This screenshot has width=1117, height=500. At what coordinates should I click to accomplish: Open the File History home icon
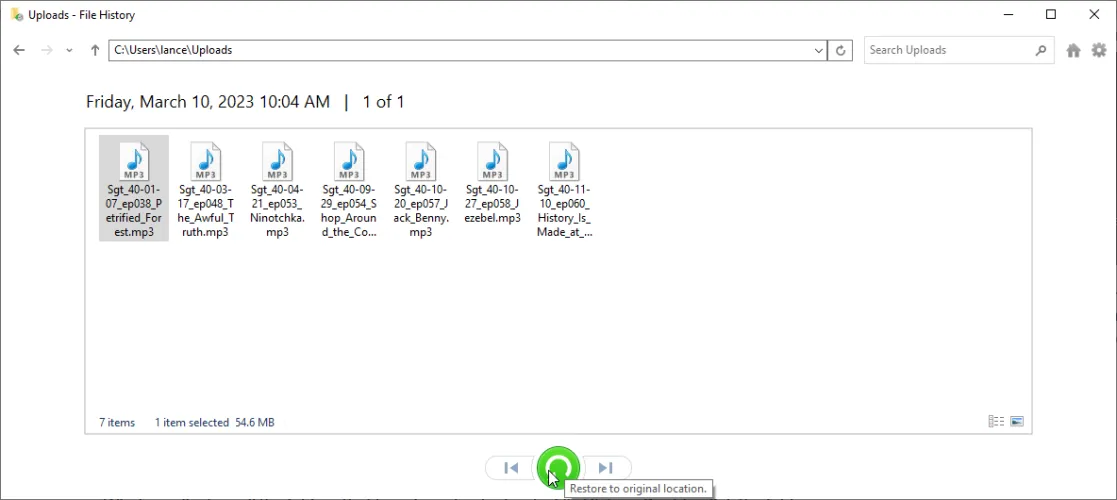1073,50
